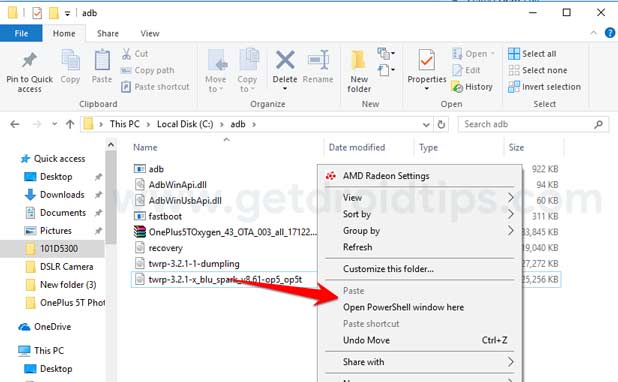
Task: Sort by Date modified column header
Action: pyautogui.click(x=357, y=147)
